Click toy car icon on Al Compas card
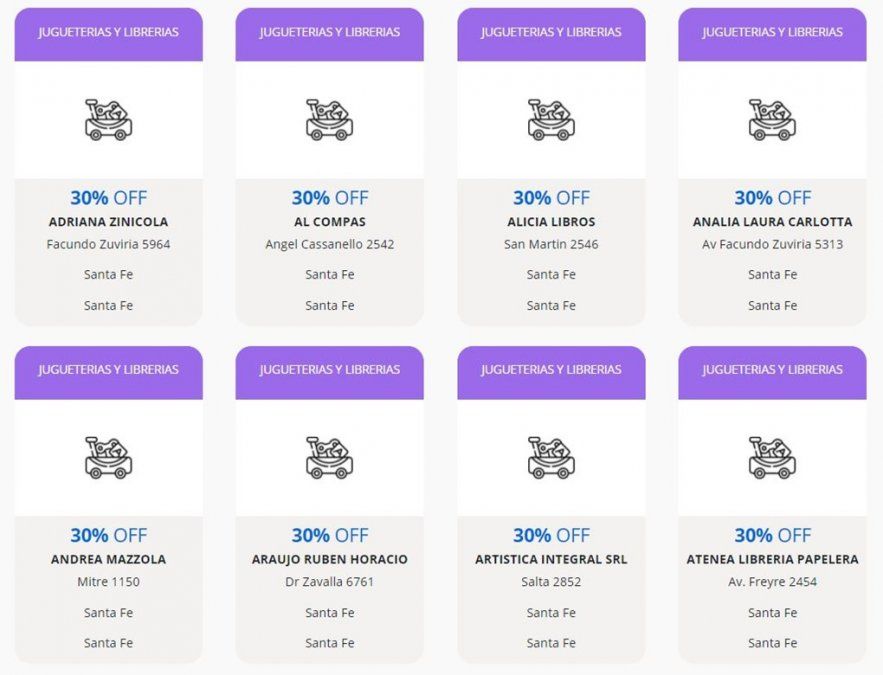Viewport: 883px width, 675px height. (329, 120)
